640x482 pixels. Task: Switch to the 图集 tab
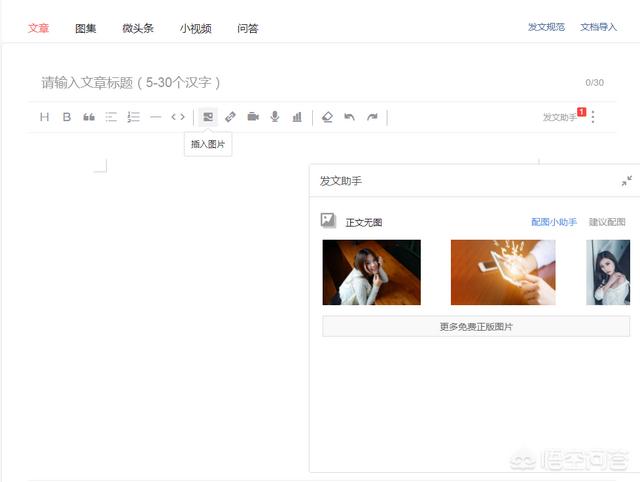(x=86, y=28)
